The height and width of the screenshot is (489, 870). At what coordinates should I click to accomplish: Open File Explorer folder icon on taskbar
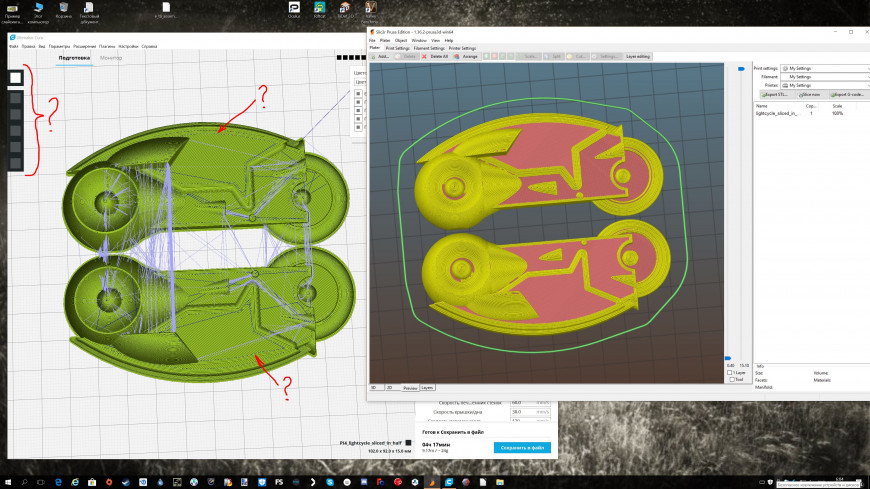click(499, 482)
